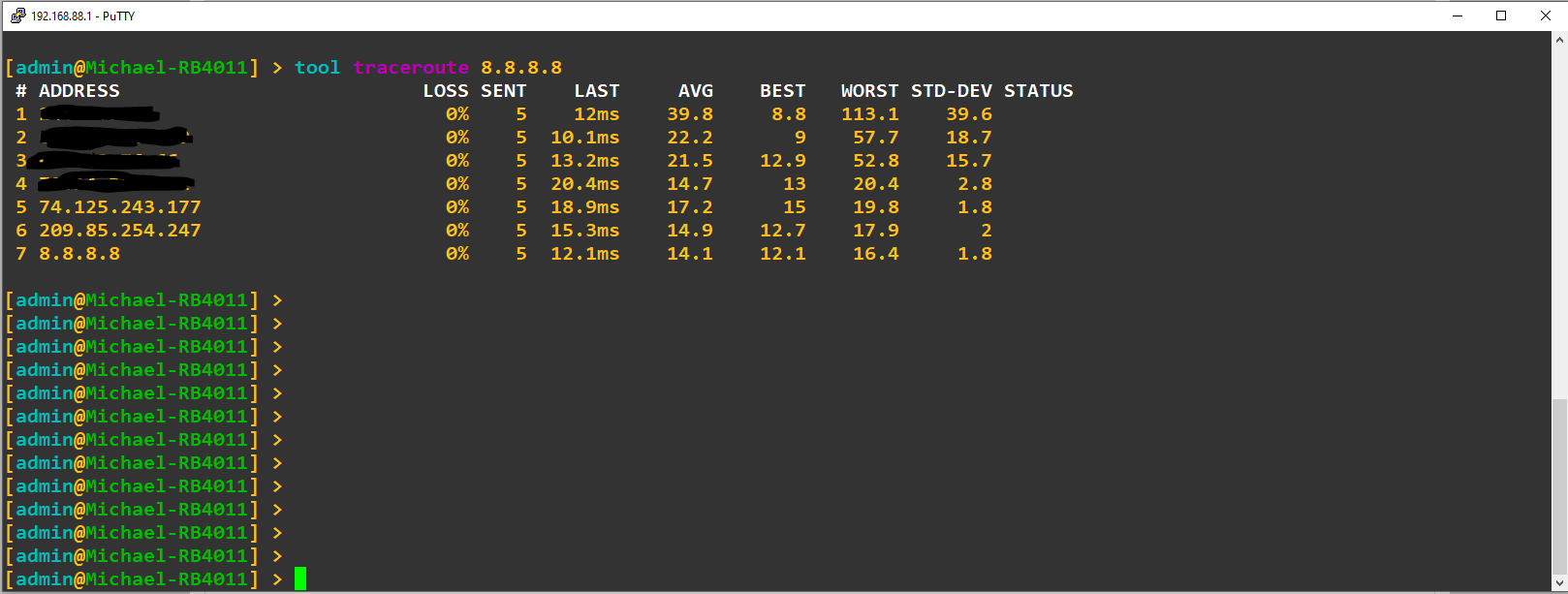Click the LAST column header
1568x594 pixels.
coord(597,91)
